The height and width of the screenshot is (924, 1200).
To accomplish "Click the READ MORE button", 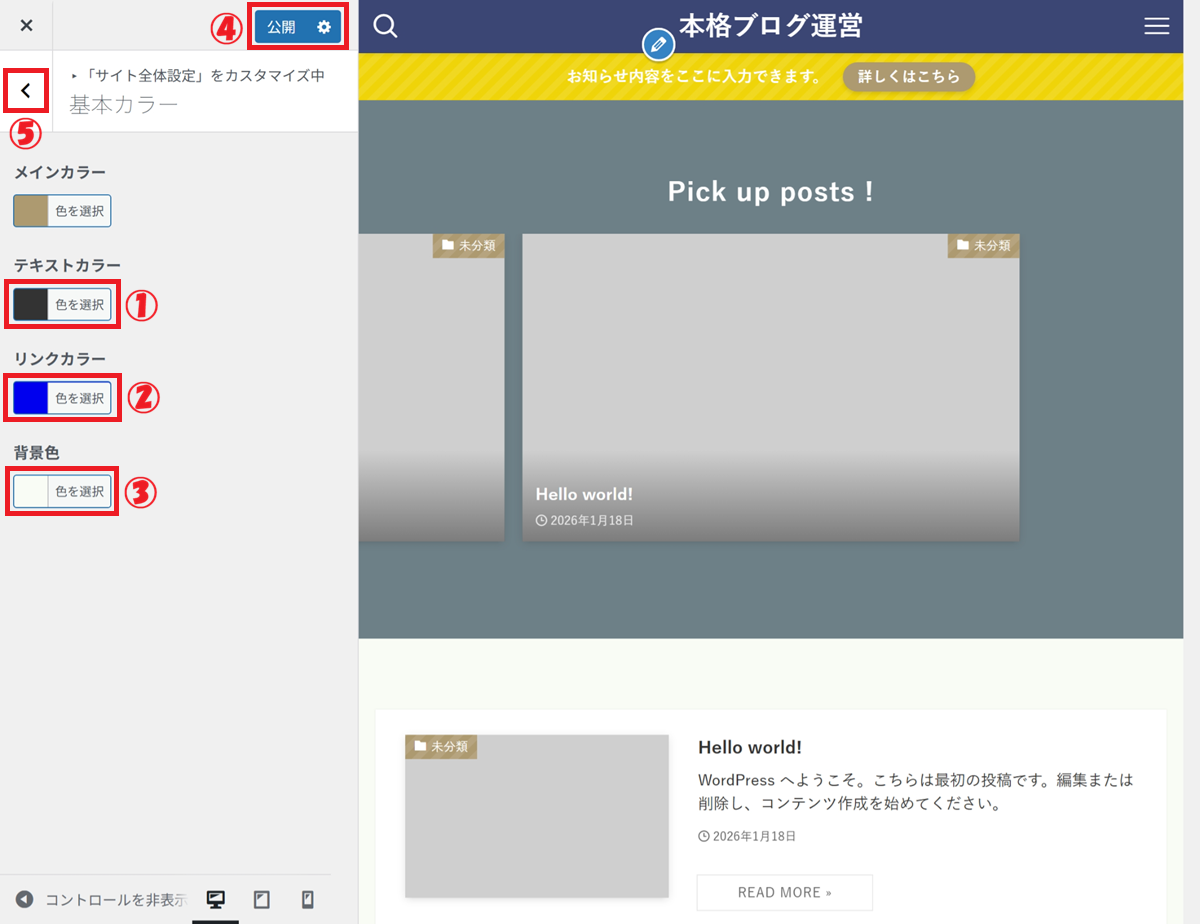I will [784, 892].
